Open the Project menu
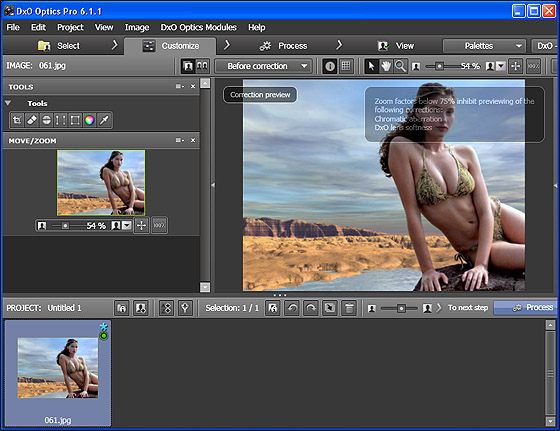Viewport: 560px width, 431px height. coord(70,27)
